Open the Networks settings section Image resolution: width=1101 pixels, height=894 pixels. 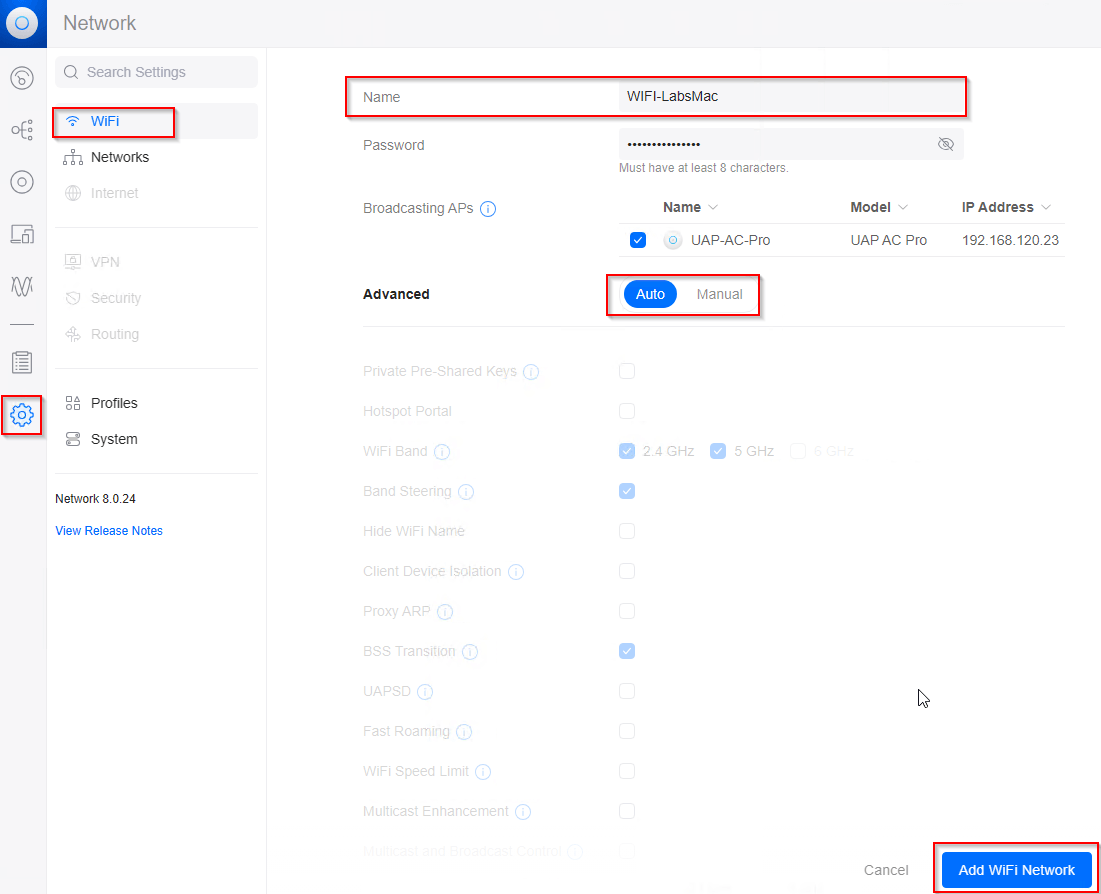pos(119,157)
